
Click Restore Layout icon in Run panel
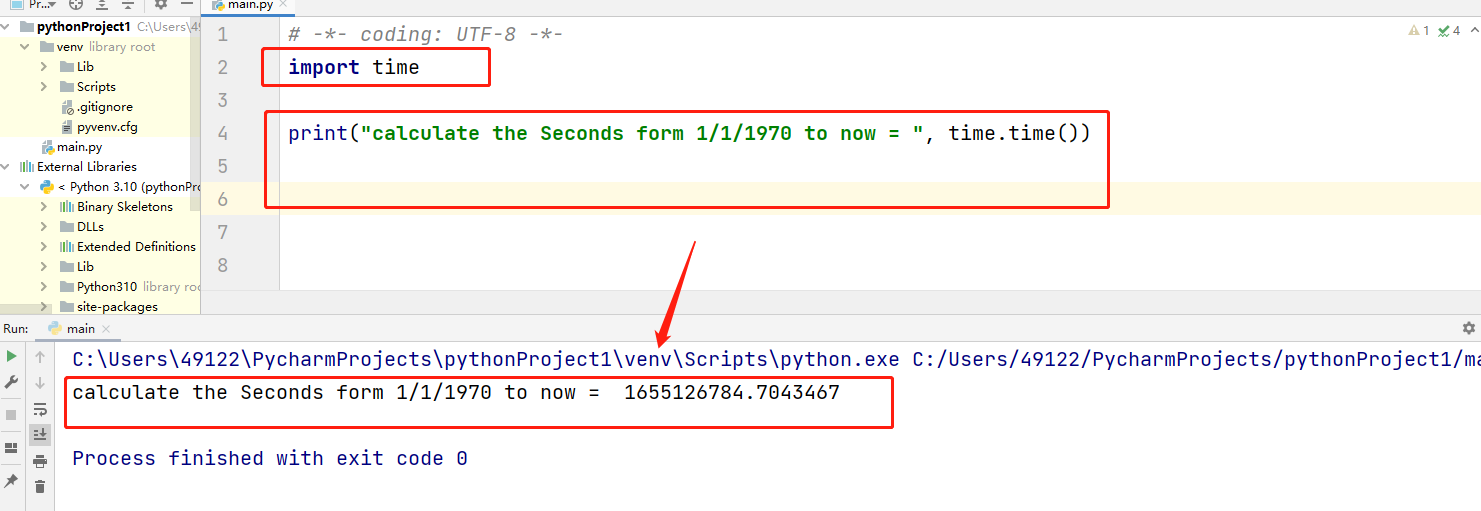11,448
